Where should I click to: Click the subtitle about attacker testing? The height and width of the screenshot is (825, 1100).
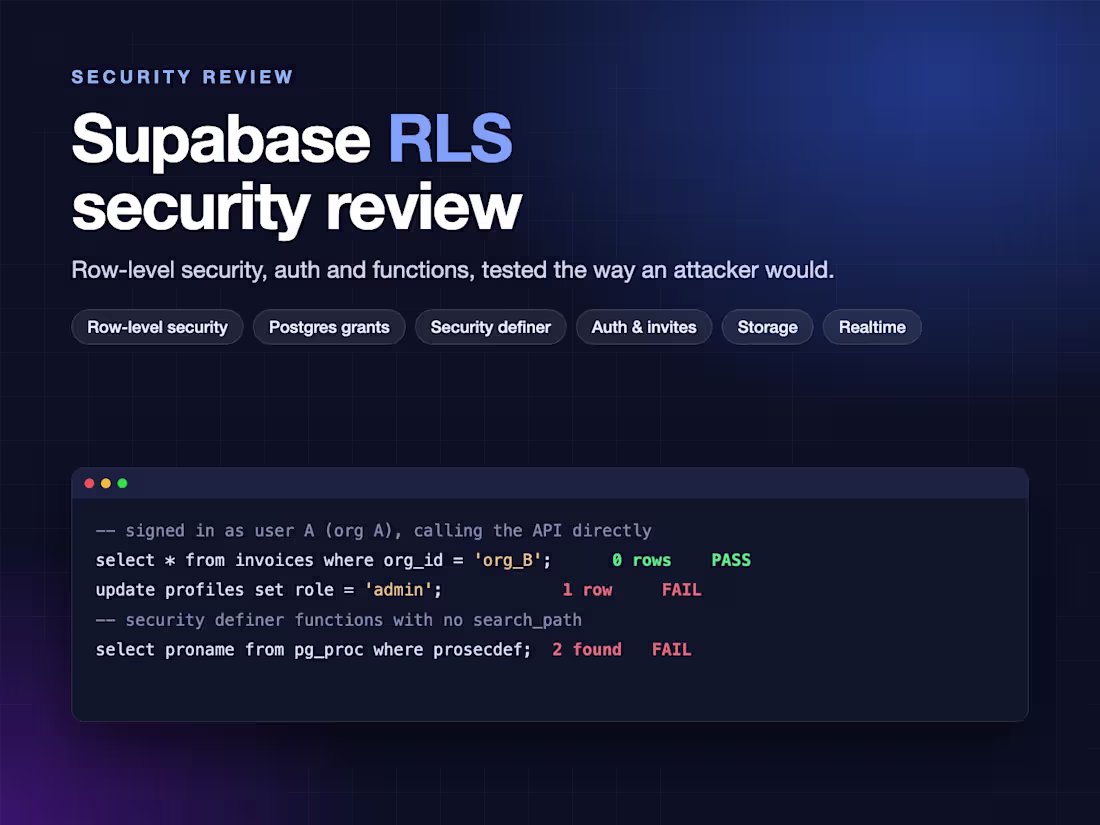pyautogui.click(x=452, y=270)
